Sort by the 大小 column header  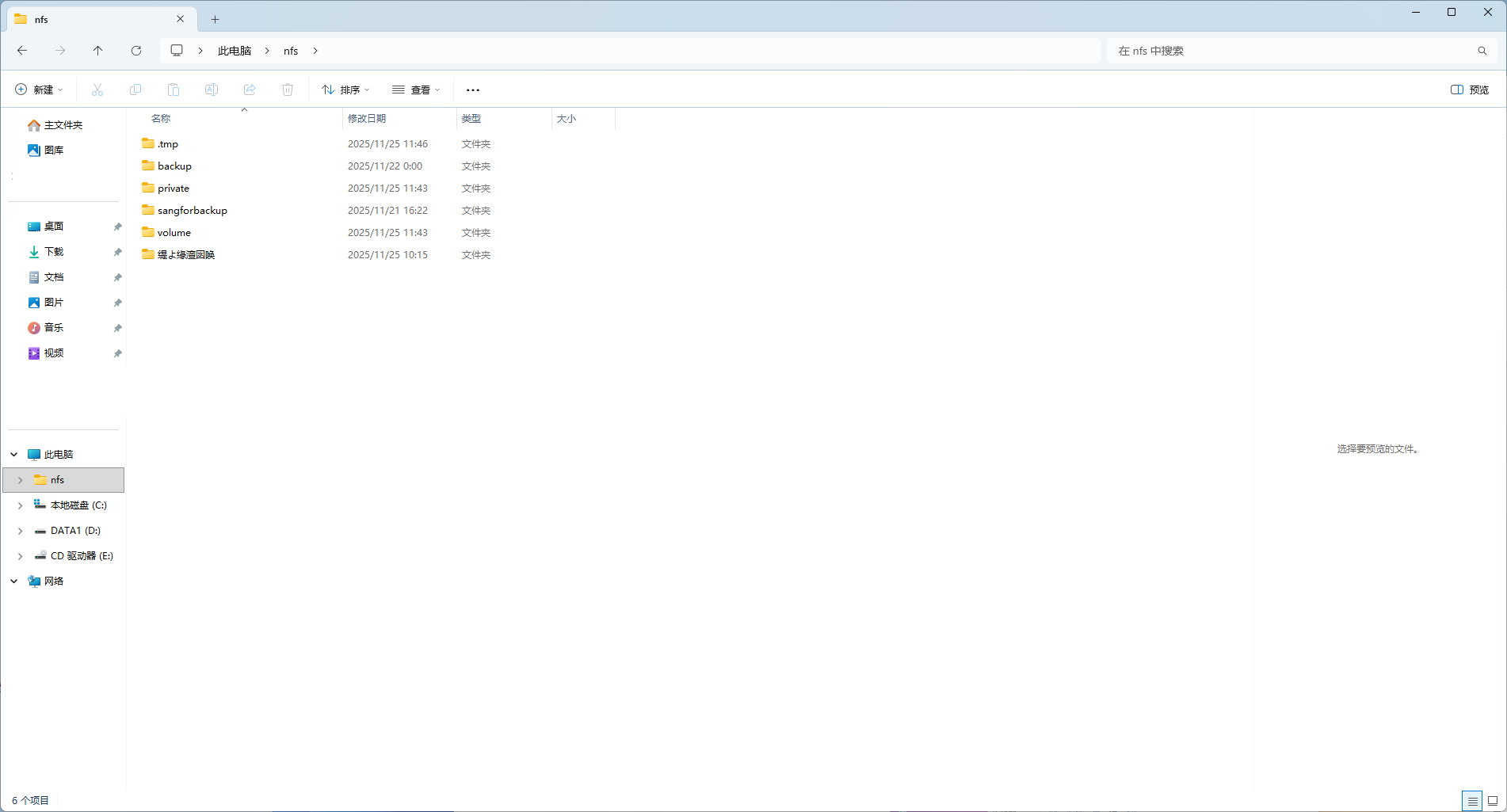tap(567, 119)
